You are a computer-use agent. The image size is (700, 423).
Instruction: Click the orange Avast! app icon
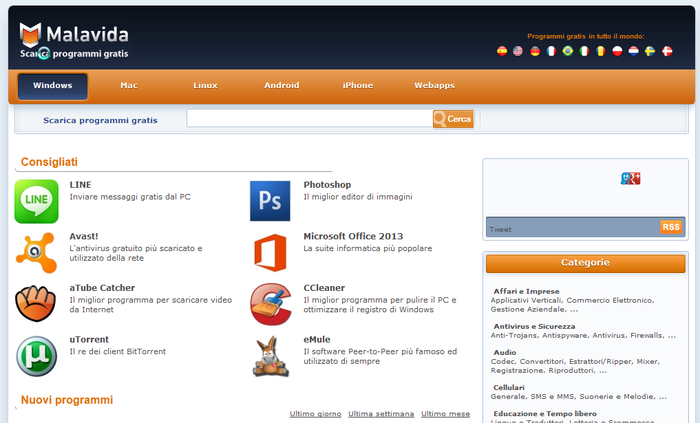pyautogui.click(x=37, y=253)
